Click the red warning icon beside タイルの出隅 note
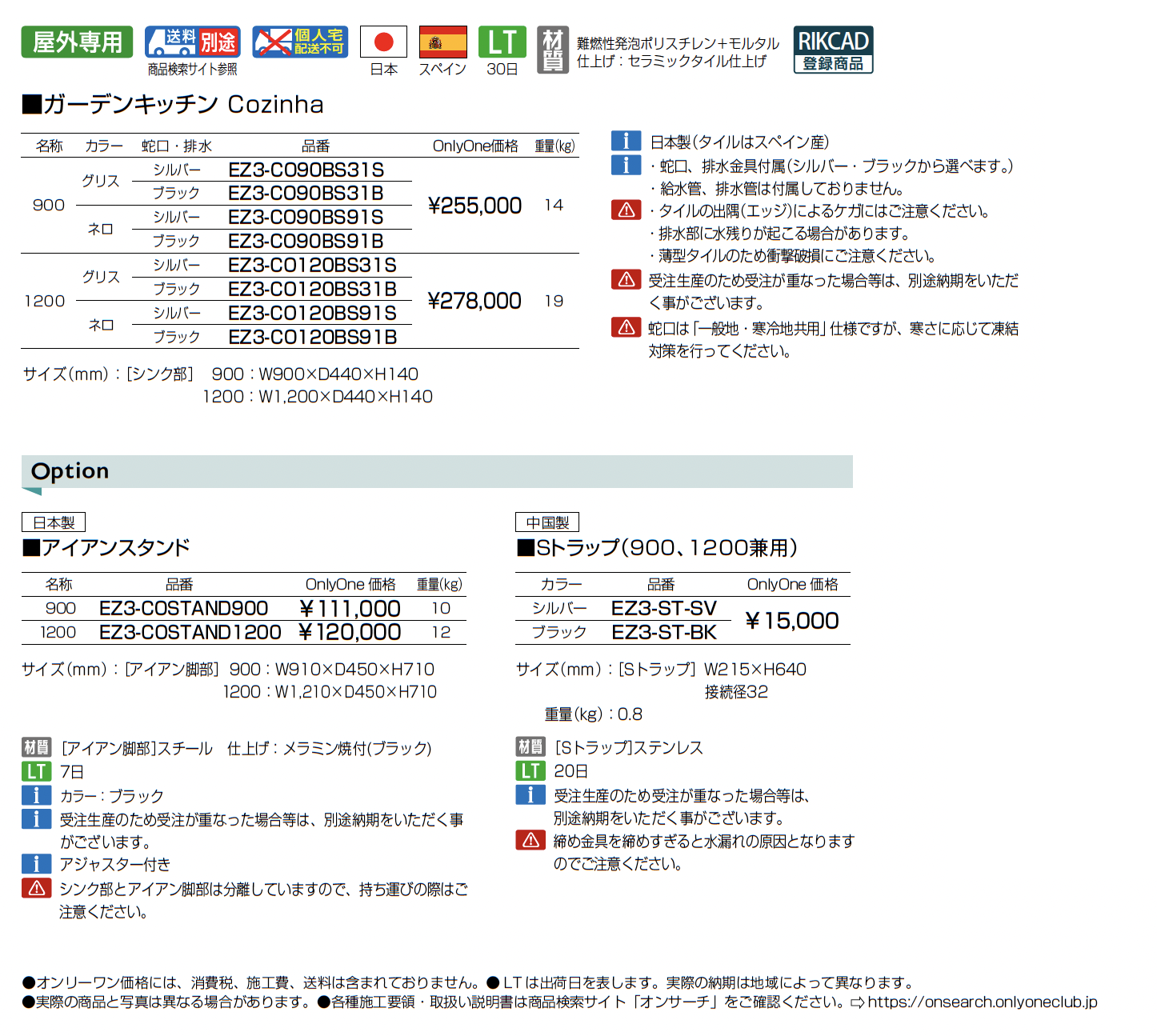The height and width of the screenshot is (1036, 1157). pyautogui.click(x=626, y=210)
